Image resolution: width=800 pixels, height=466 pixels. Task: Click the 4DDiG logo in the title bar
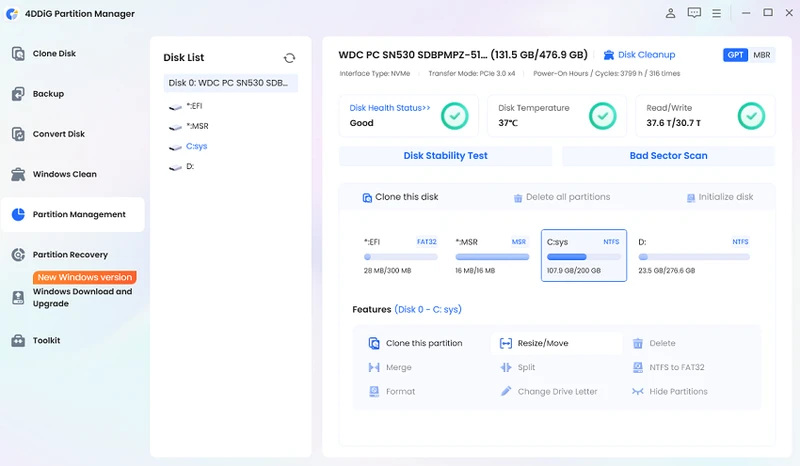12,14
